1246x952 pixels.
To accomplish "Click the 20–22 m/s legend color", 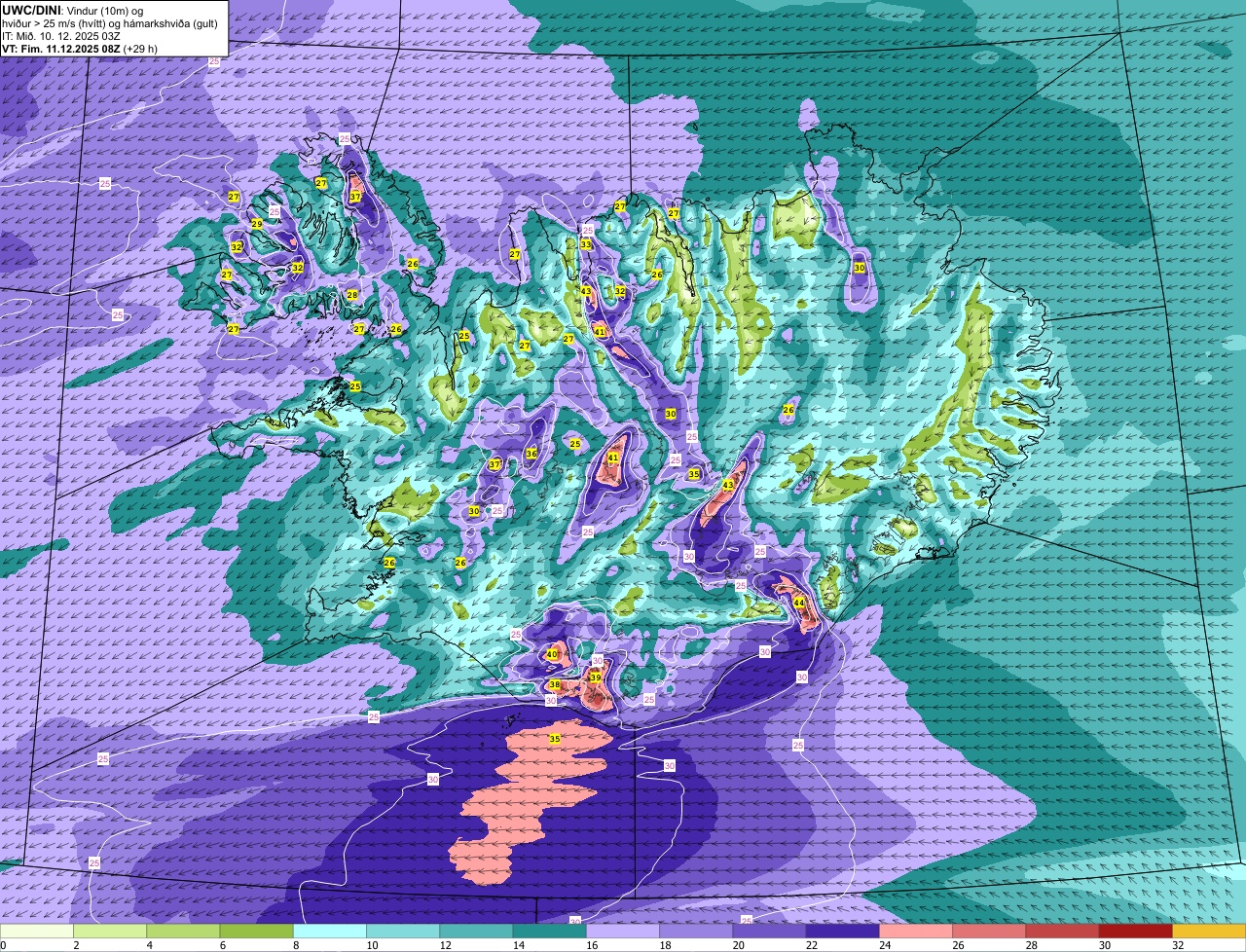I will 769,931.
